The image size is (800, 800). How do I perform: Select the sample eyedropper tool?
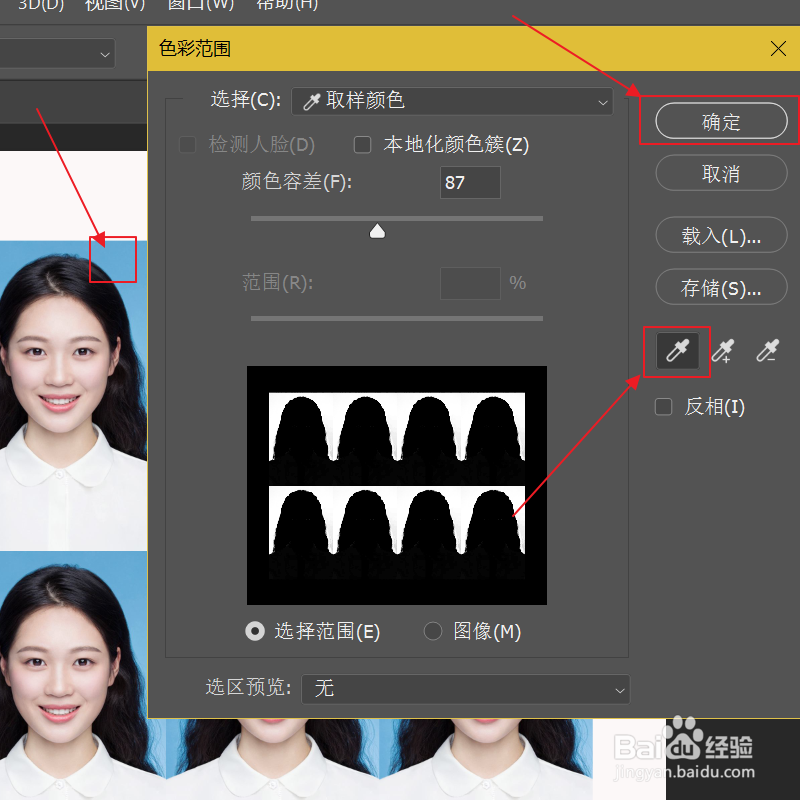click(x=678, y=351)
